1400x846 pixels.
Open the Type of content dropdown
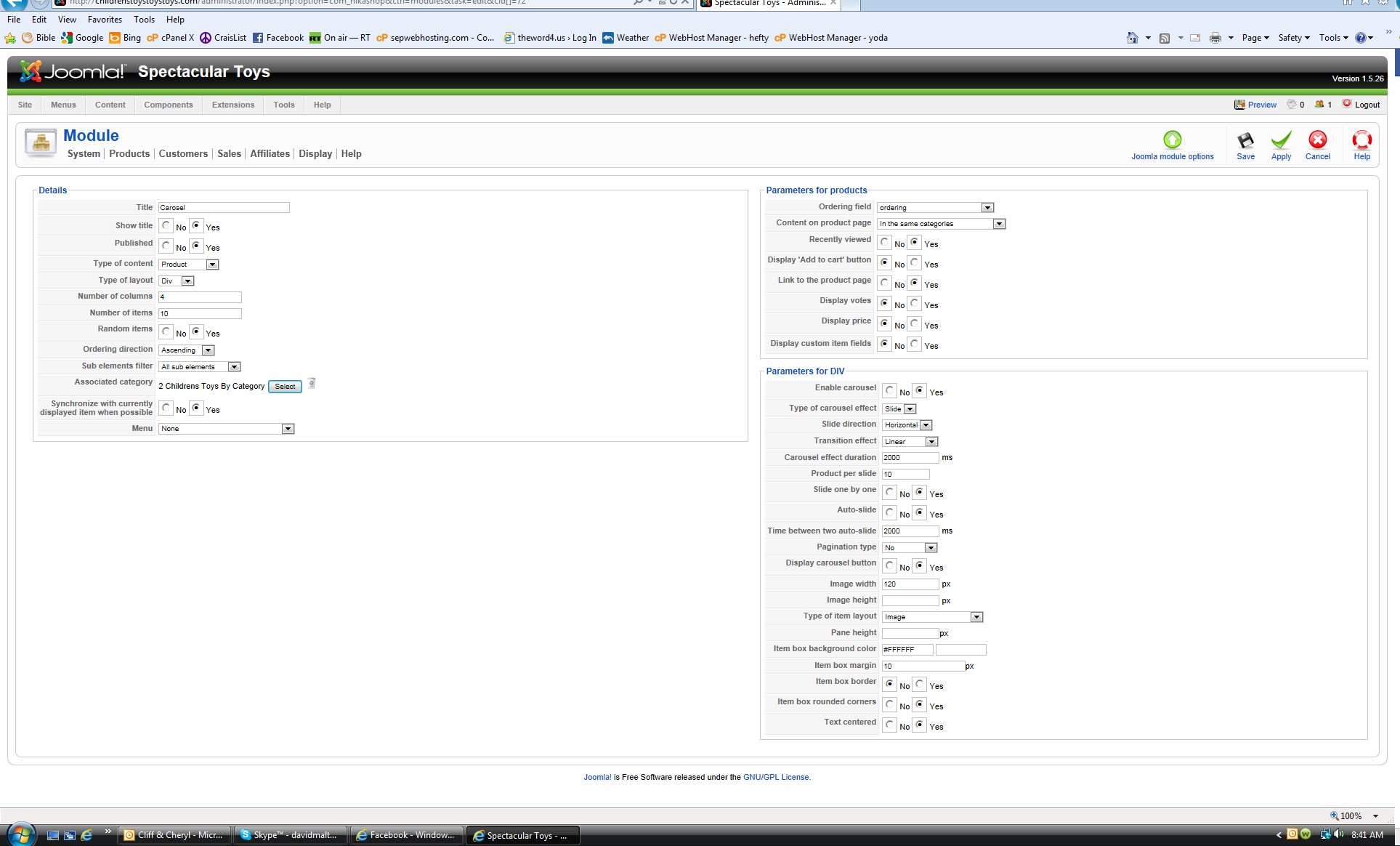click(212, 265)
